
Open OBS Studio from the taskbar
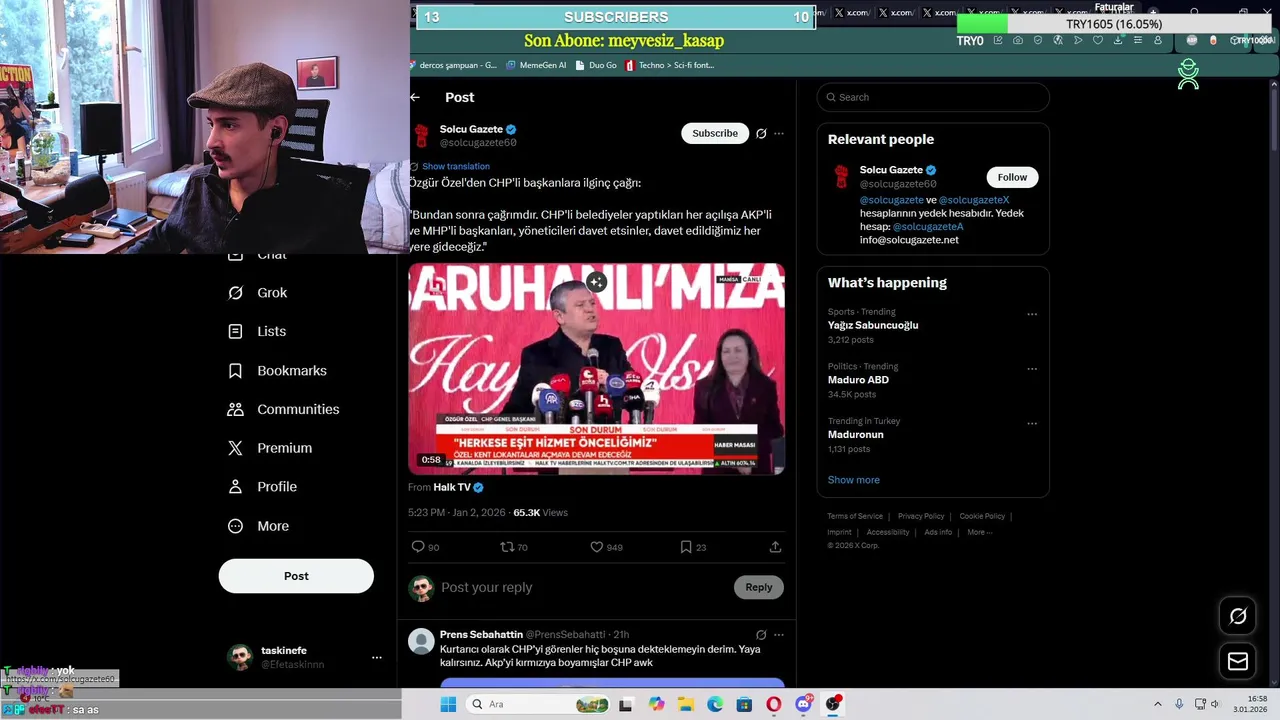(832, 704)
